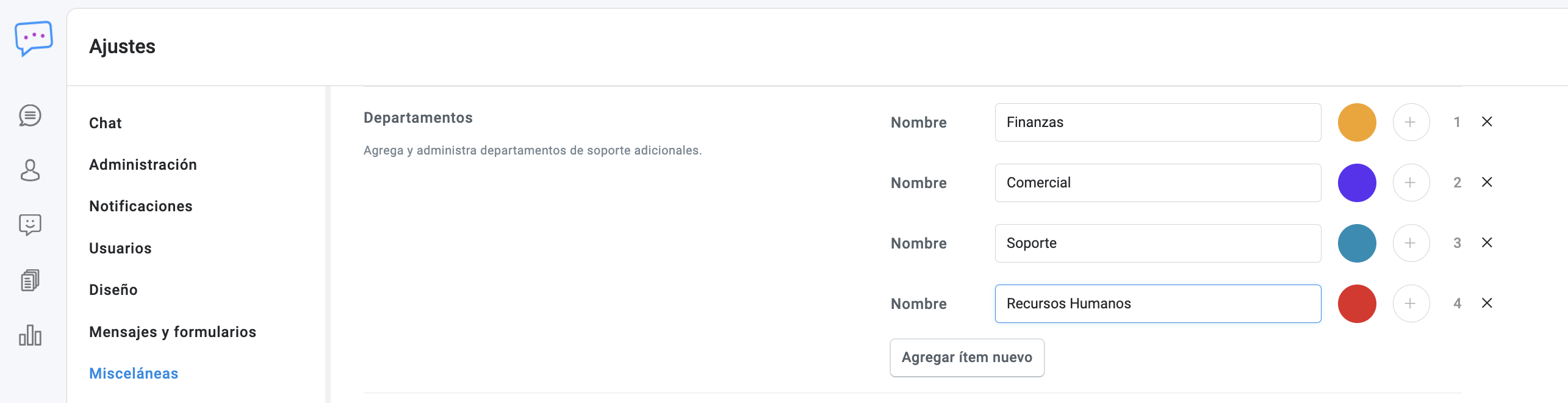The width and height of the screenshot is (1568, 403).
Task: Click the plus icon beside Soporte
Action: click(1411, 243)
